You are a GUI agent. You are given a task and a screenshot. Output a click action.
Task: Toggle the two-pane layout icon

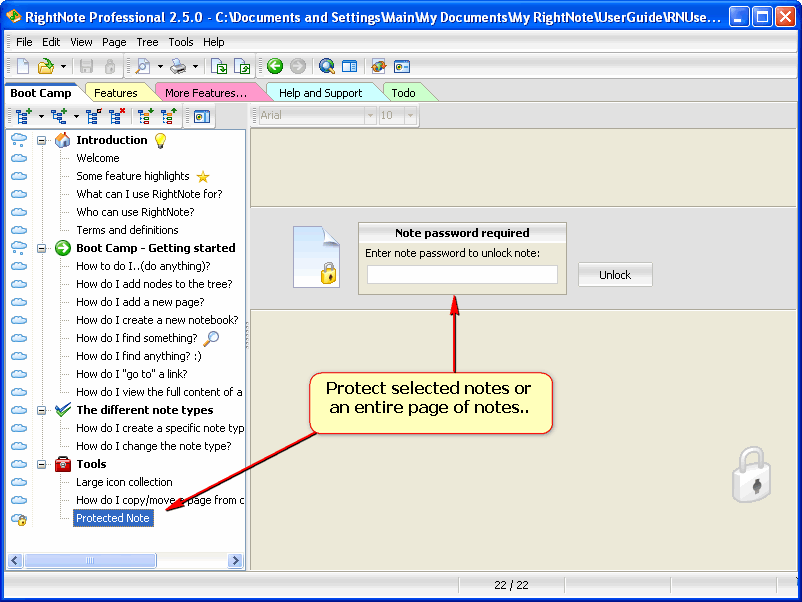tap(349, 66)
